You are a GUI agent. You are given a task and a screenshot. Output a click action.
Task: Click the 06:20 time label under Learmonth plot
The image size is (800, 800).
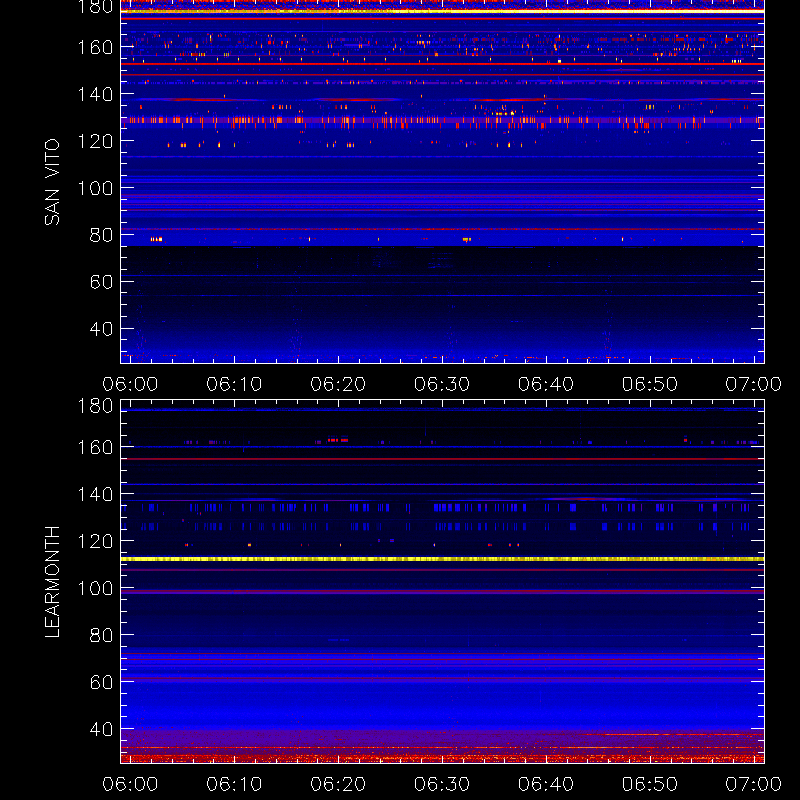338,784
